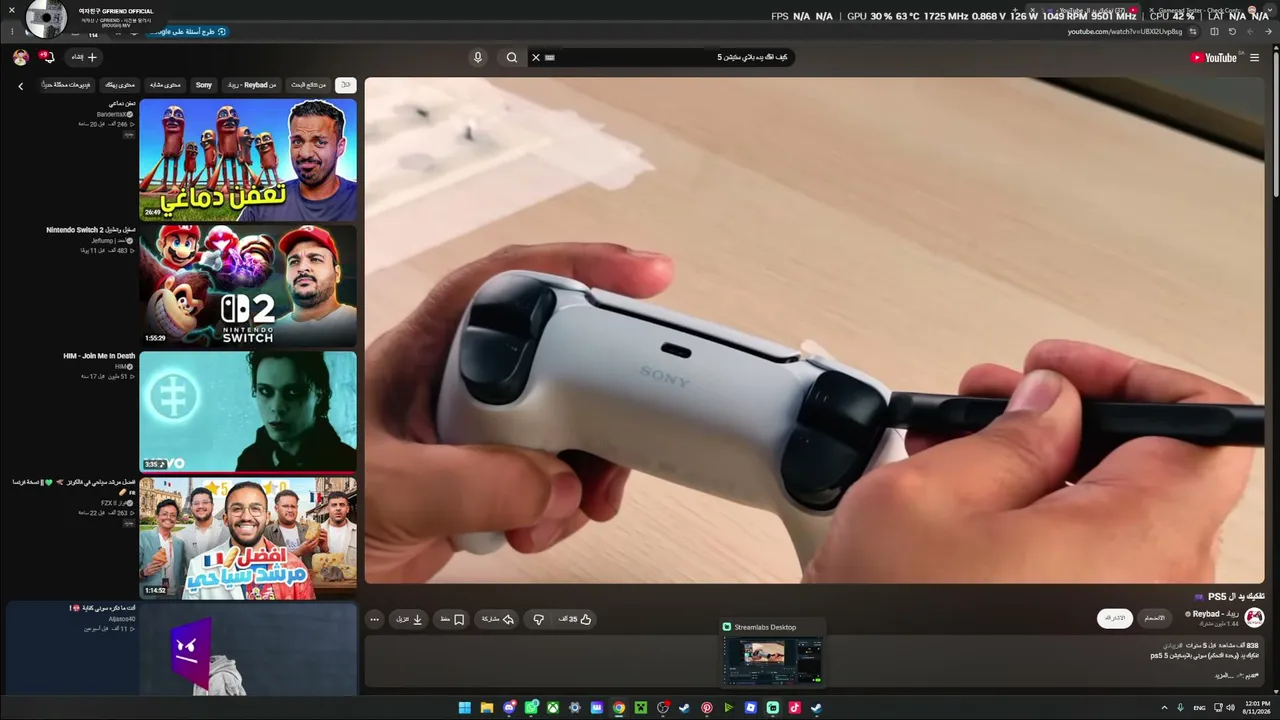Open the on-screen keyboard icon in search
This screenshot has height=720, width=1280.
549,57
